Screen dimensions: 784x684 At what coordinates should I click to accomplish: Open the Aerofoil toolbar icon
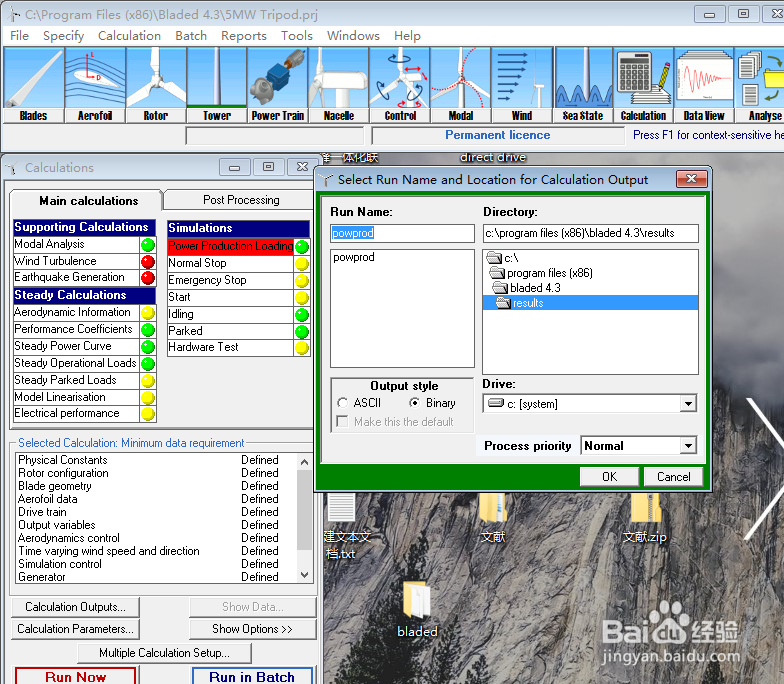(94, 85)
